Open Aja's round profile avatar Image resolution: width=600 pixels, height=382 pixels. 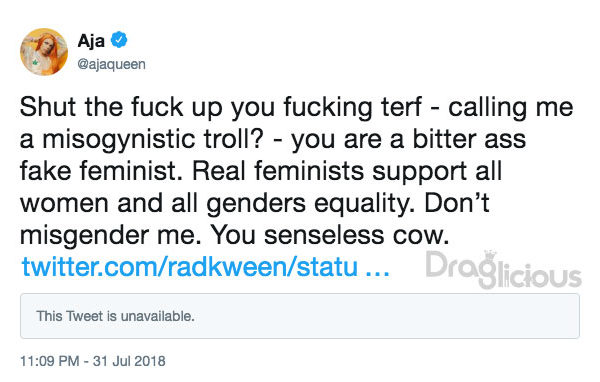coord(44,52)
